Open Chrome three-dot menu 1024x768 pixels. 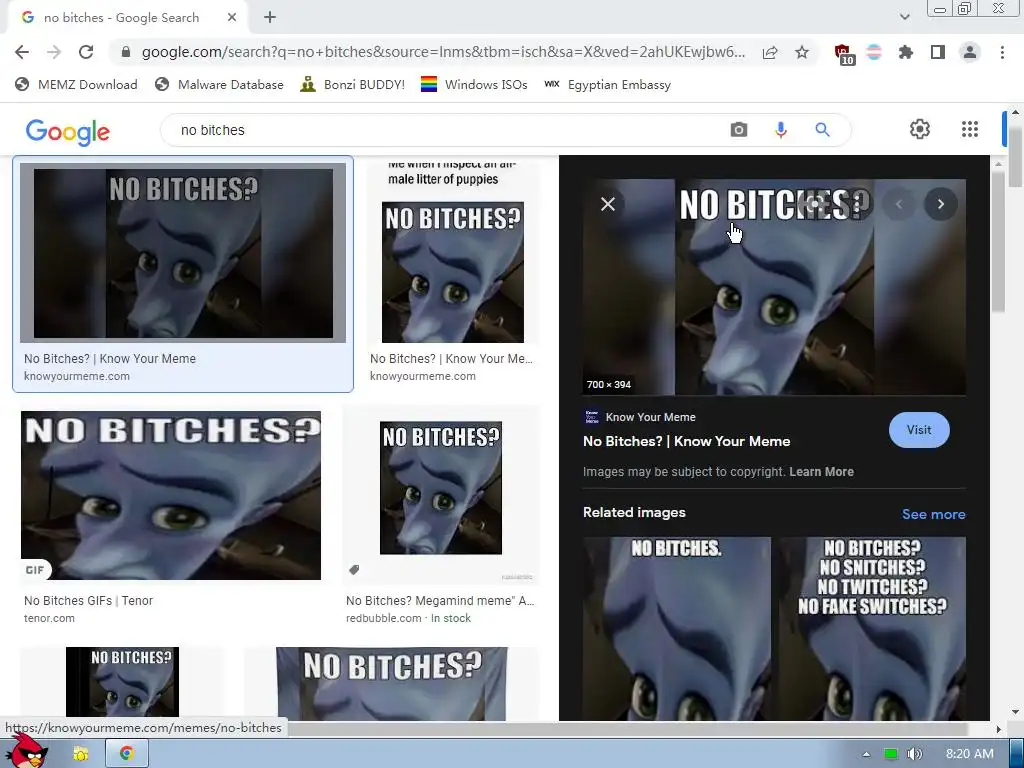tap(1002, 52)
